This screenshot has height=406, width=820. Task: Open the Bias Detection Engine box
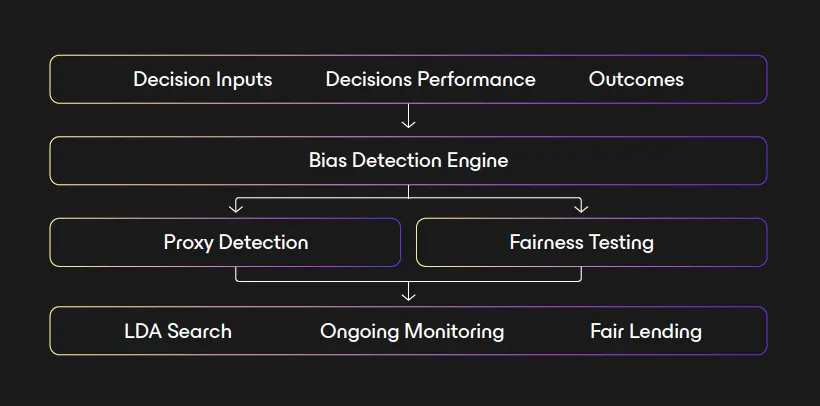click(408, 160)
